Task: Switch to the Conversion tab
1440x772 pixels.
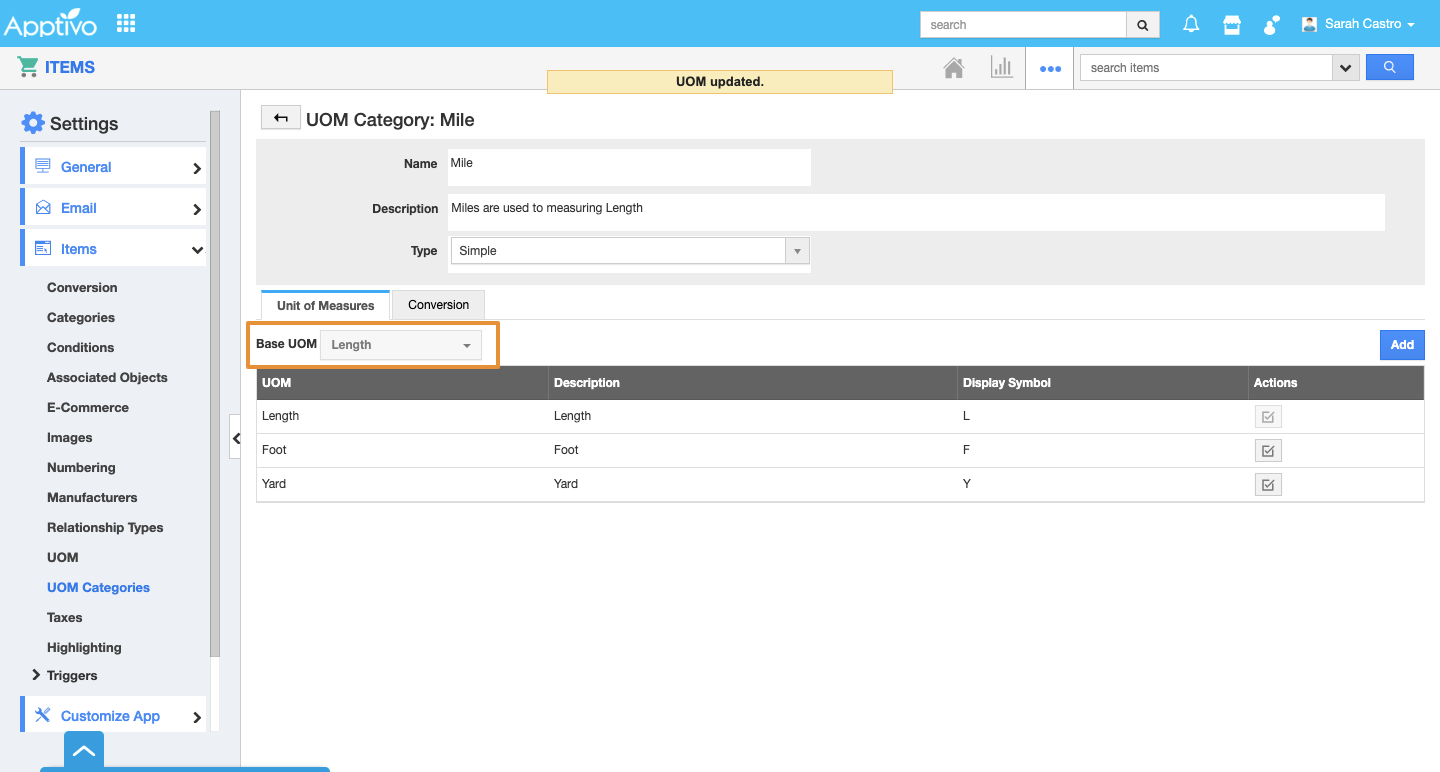Action: click(x=438, y=305)
